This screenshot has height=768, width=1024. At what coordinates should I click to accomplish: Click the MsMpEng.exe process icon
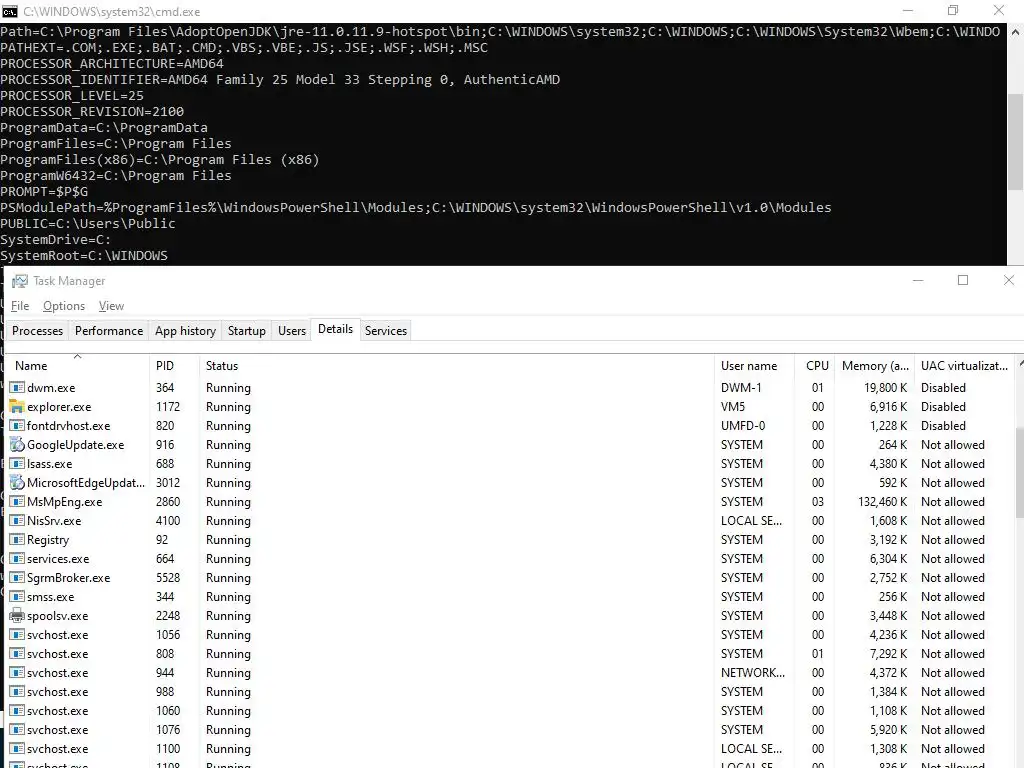(x=17, y=501)
